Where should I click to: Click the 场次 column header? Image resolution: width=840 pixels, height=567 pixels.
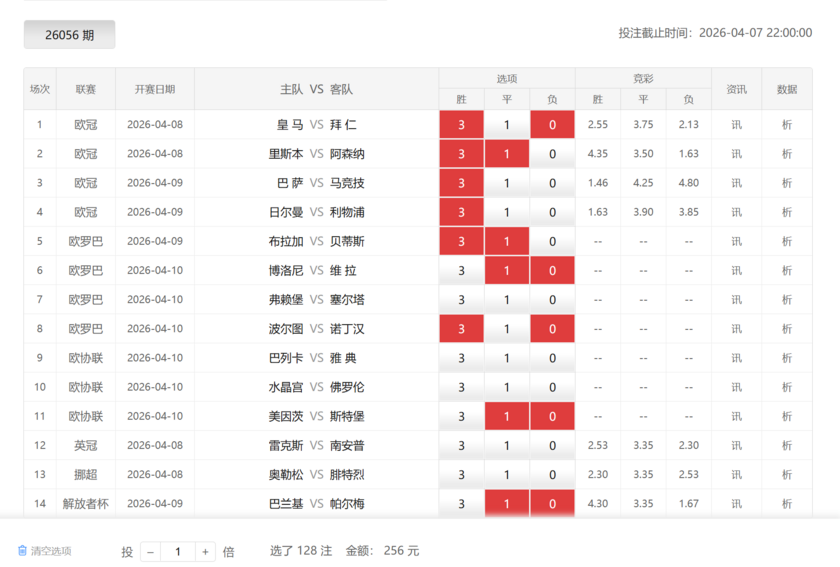[x=40, y=89]
